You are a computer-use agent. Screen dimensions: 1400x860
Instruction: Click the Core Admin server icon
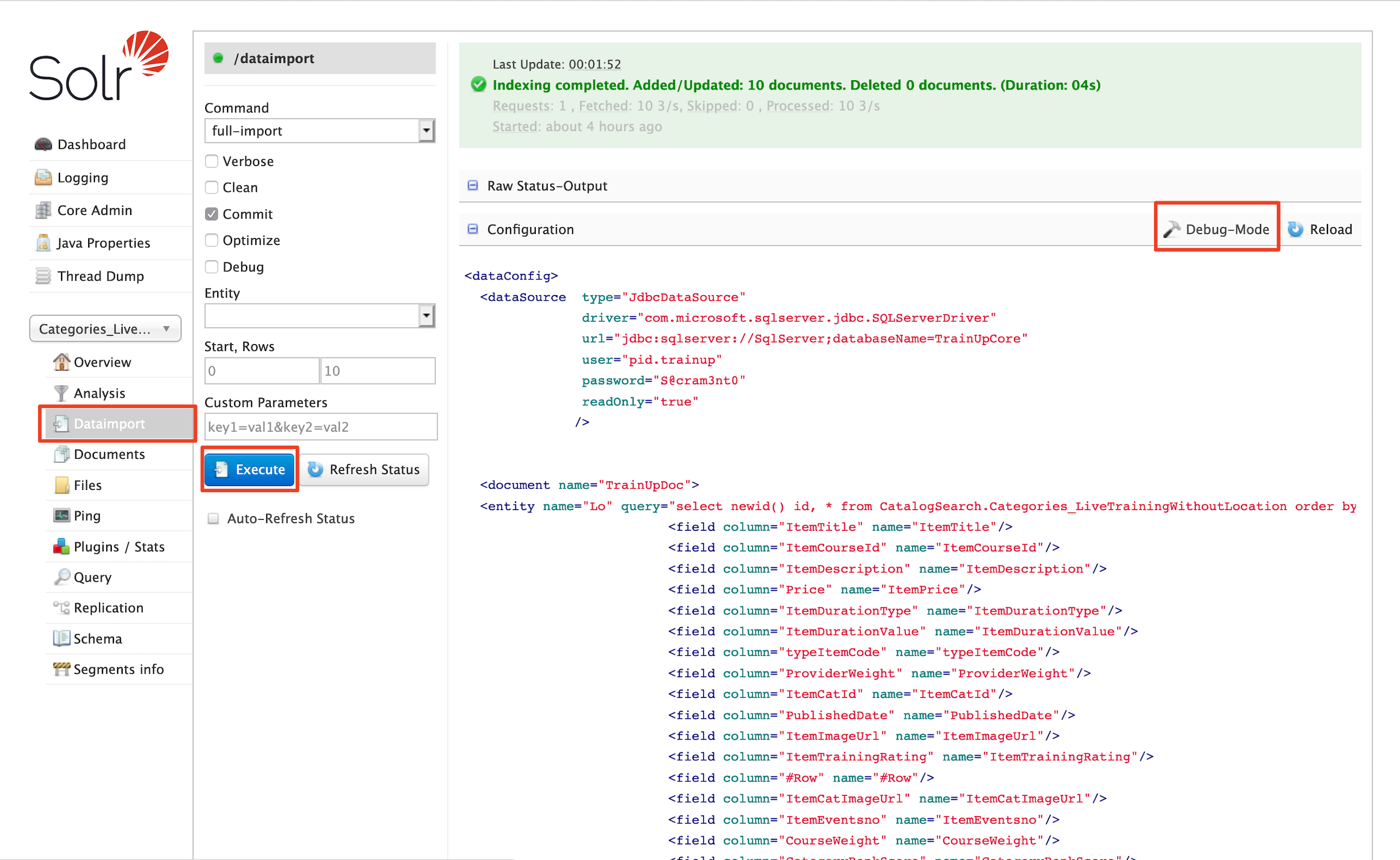click(x=43, y=210)
